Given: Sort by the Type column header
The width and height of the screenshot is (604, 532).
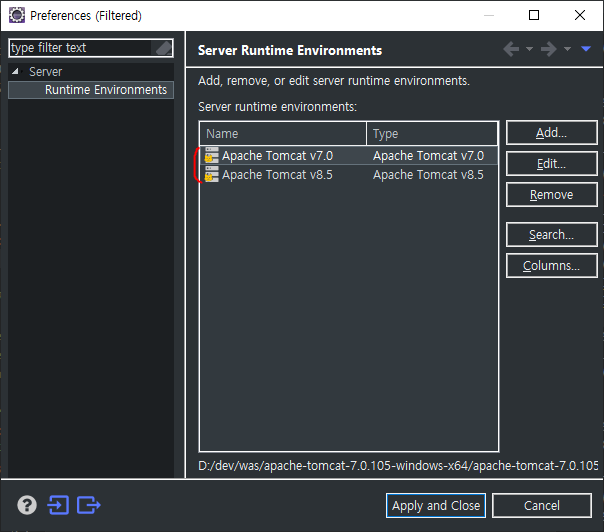Looking at the screenshot, I should coord(432,134).
